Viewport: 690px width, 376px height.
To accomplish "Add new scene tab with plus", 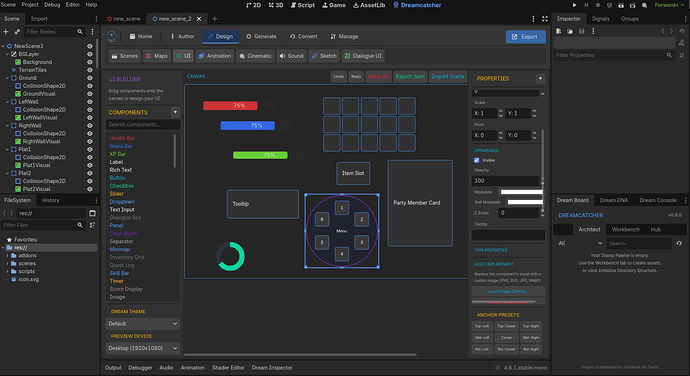I will [215, 18].
